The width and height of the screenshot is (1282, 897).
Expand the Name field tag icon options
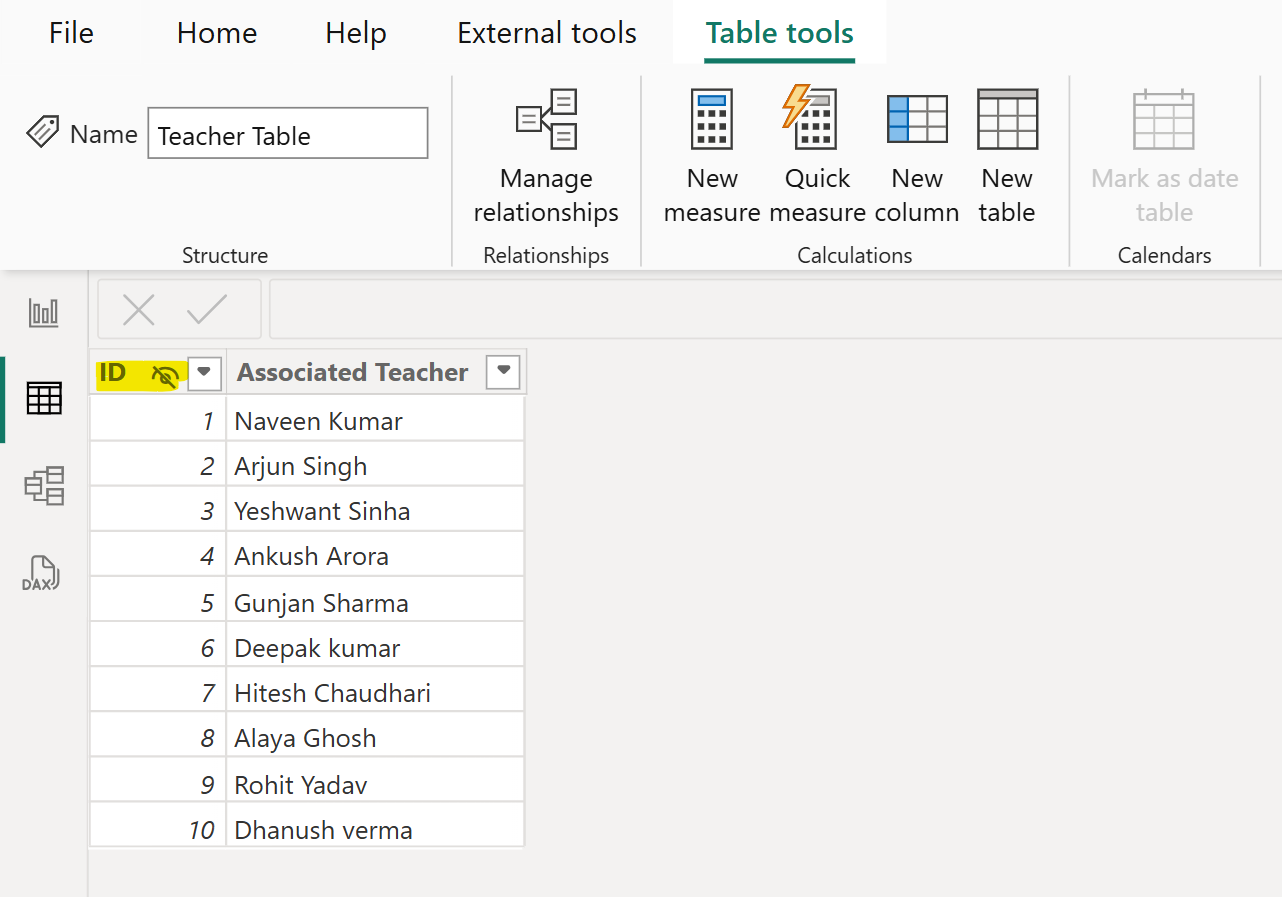42,131
